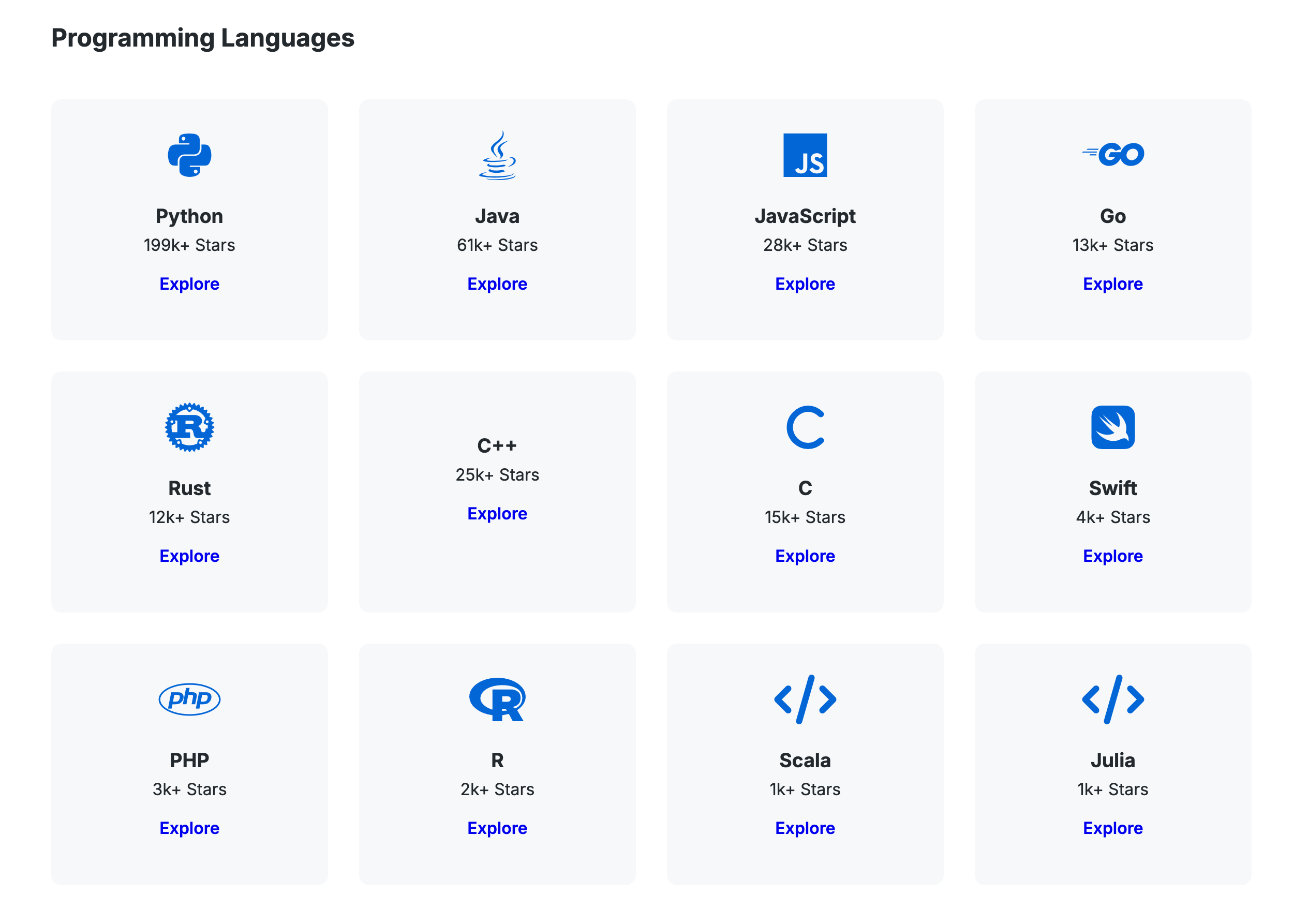
Task: Follow the Explore link for Java
Action: [497, 284]
